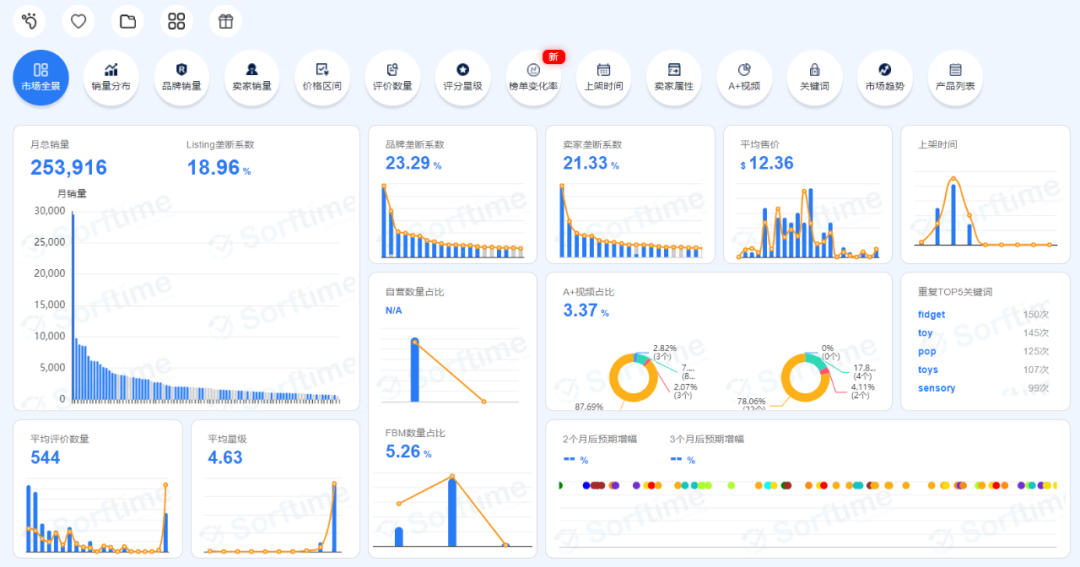1080x567 pixels.
Task: Open the 榜单变化率 tab
Action: (533, 78)
